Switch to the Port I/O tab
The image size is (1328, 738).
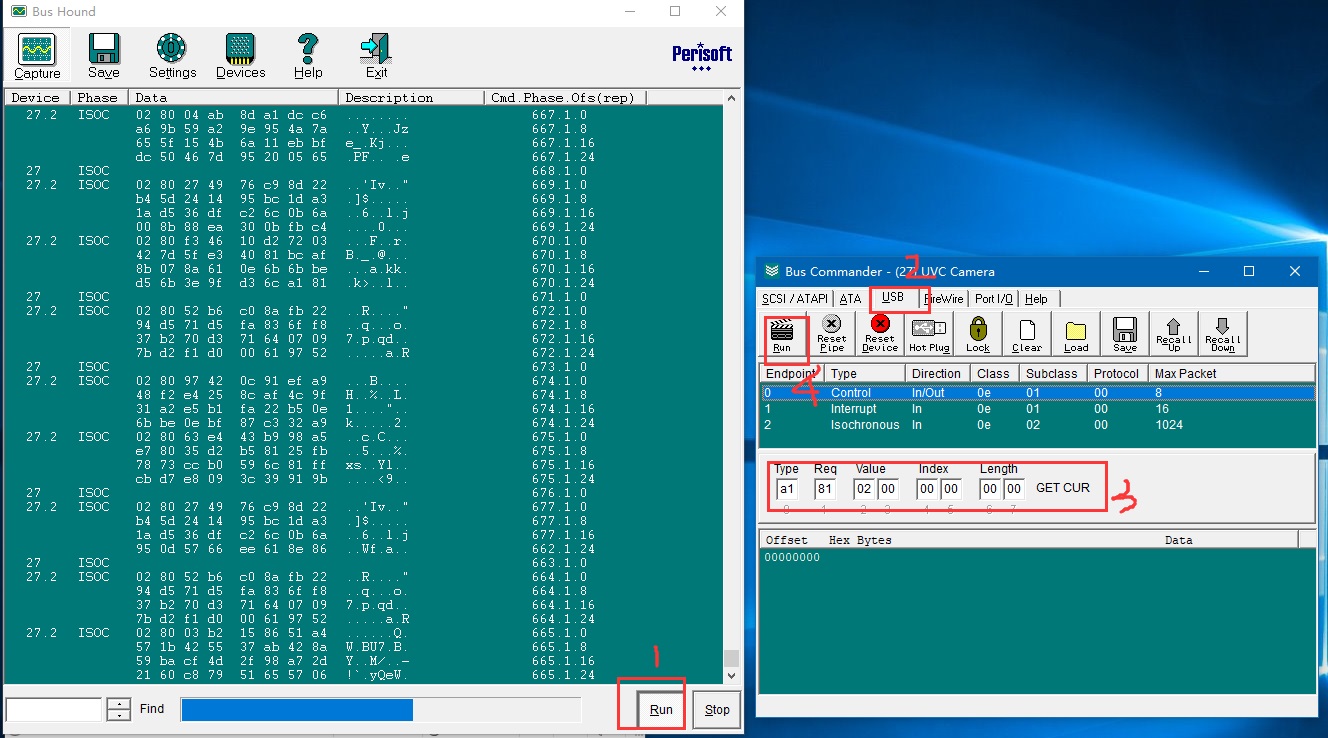tap(994, 299)
